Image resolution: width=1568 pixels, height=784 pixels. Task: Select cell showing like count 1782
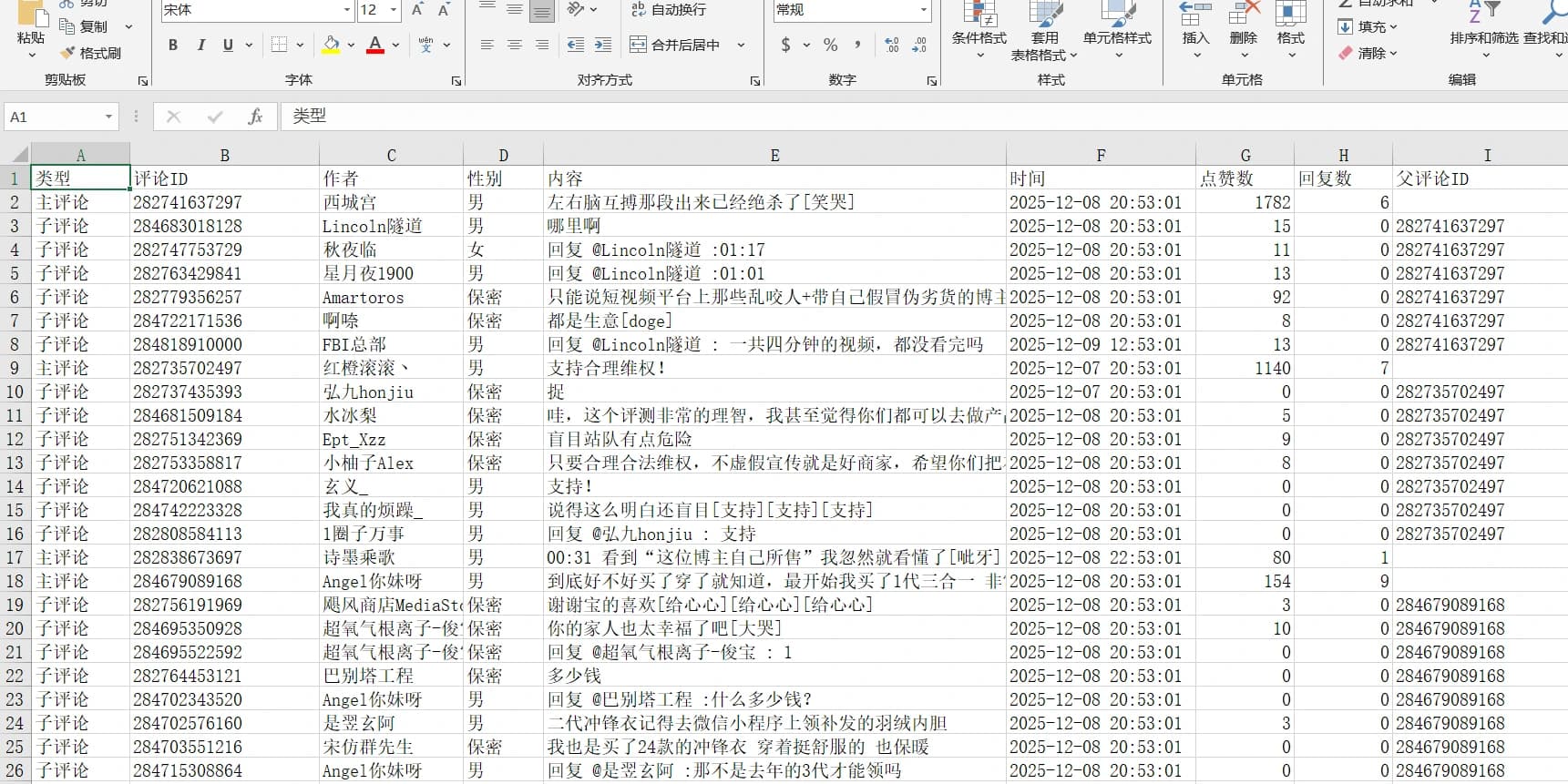[1245, 202]
